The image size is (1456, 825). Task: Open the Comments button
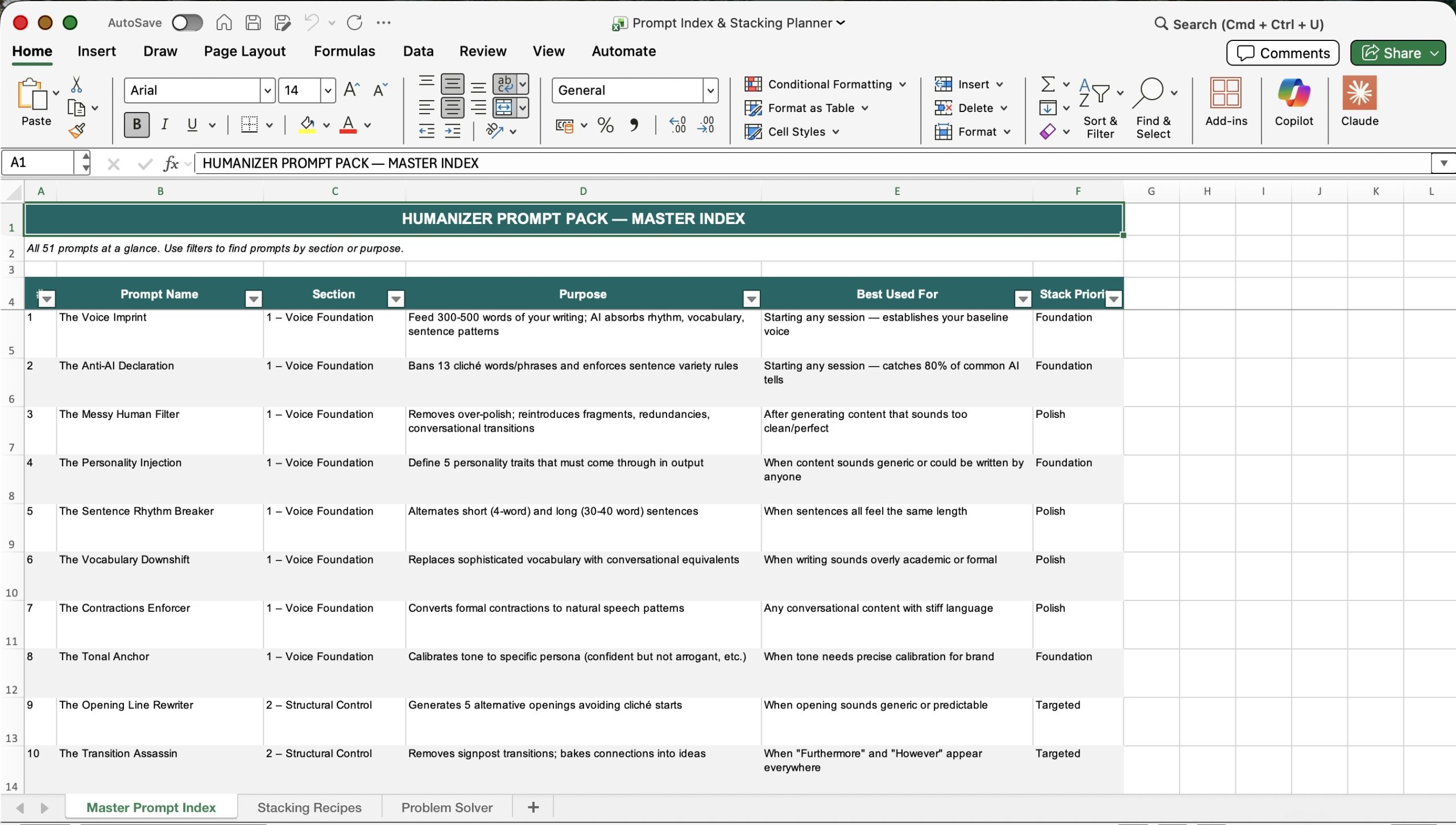click(1283, 53)
